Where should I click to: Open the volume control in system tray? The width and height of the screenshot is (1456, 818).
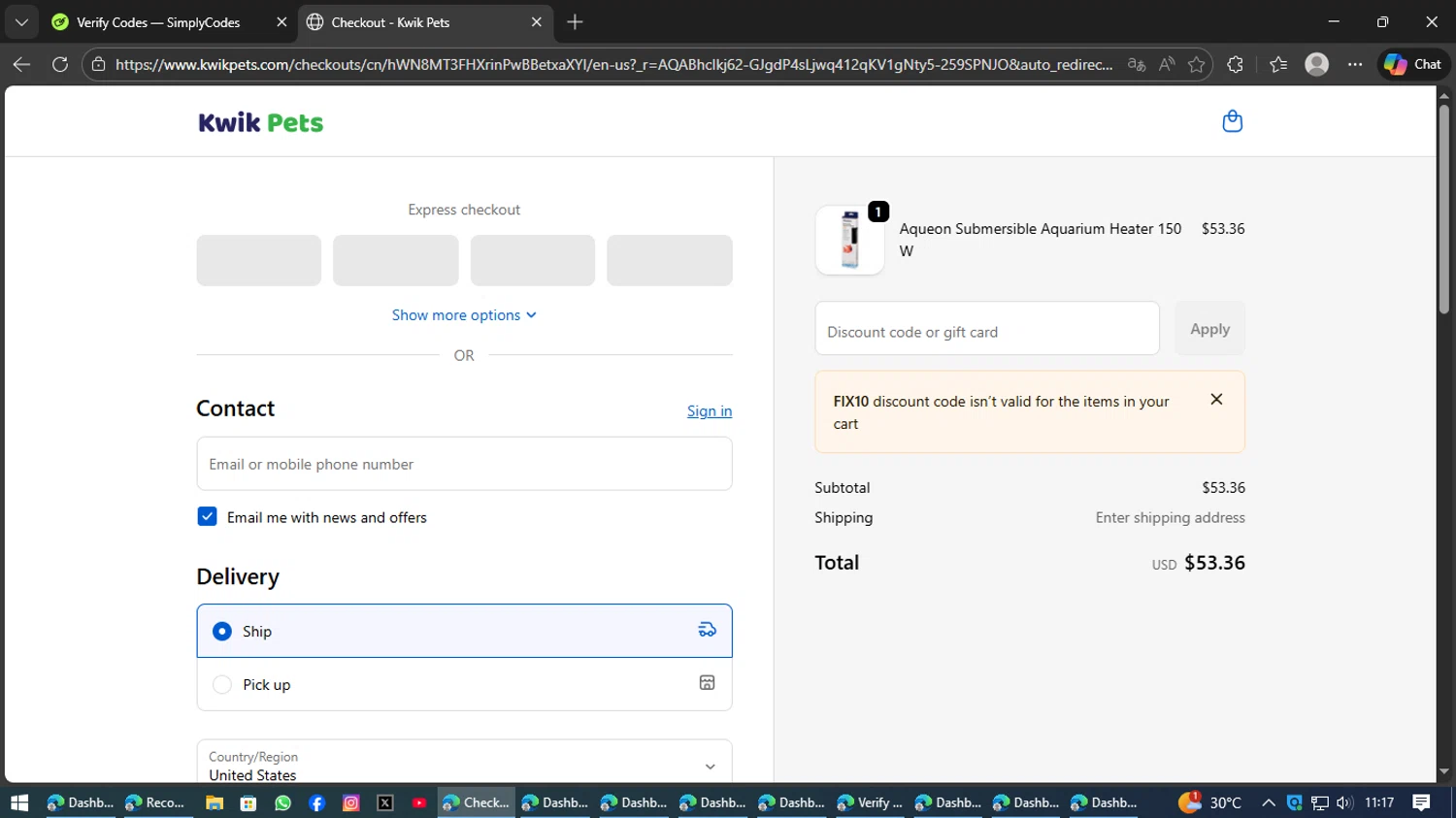[1344, 802]
